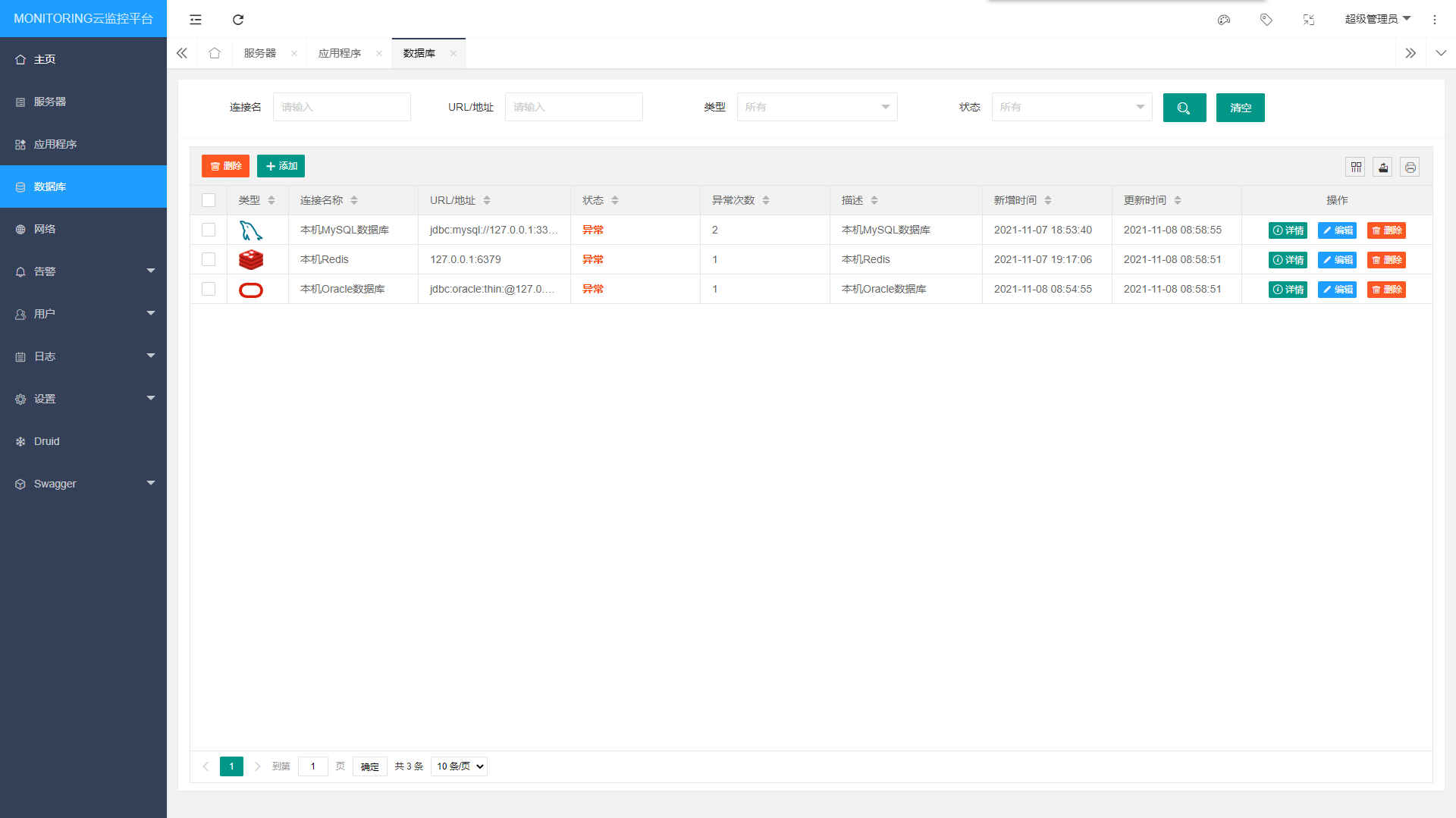Click the print table icon
The height and width of the screenshot is (818, 1456).
tap(1410, 167)
